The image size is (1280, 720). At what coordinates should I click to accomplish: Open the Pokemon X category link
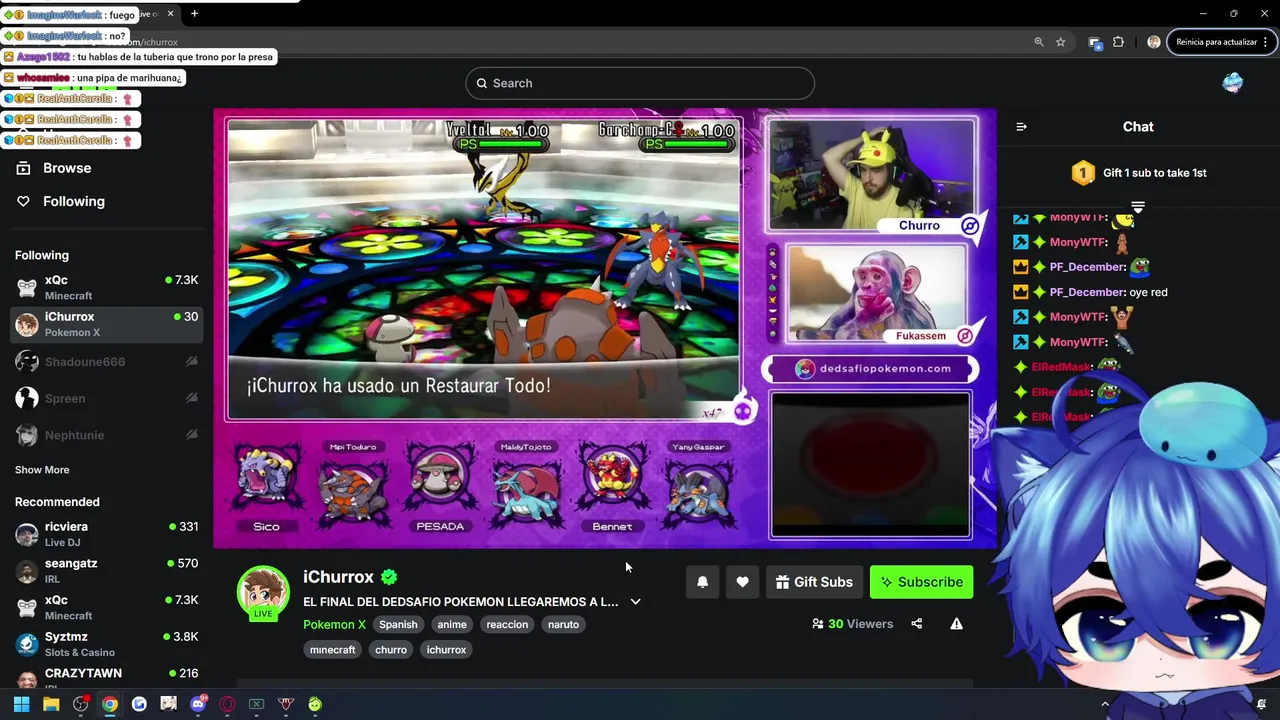click(x=334, y=624)
